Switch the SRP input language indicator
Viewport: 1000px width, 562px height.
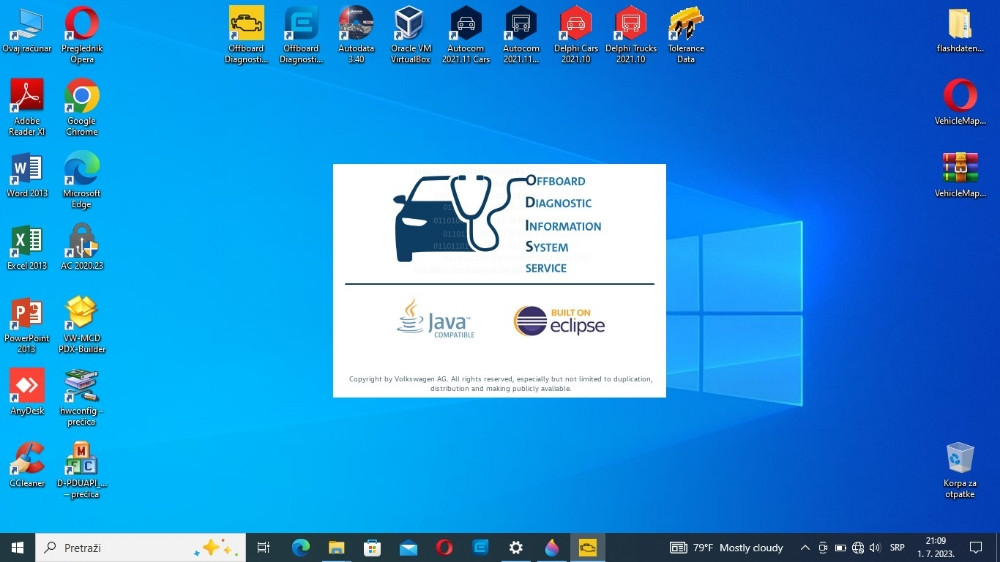[897, 547]
